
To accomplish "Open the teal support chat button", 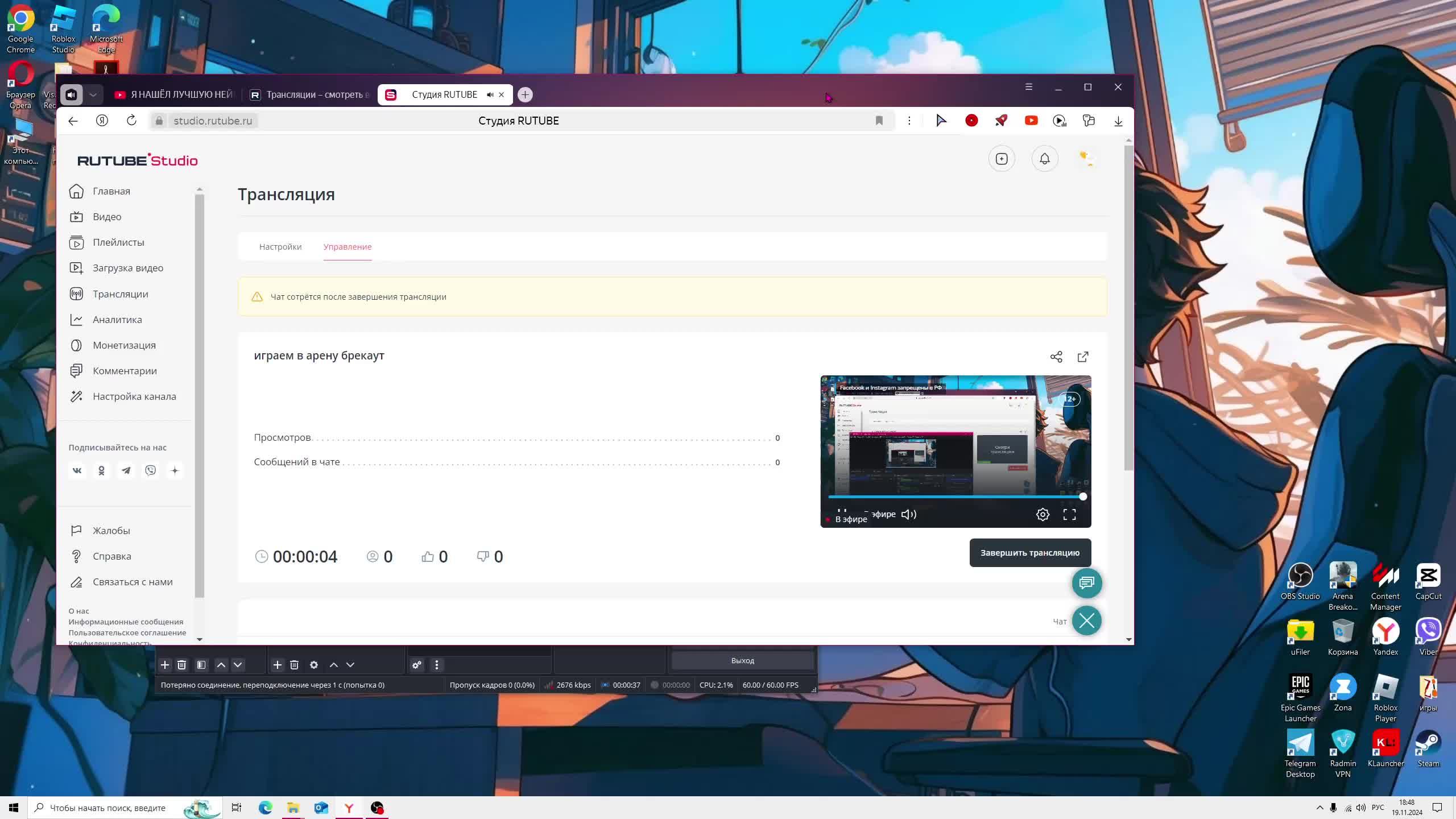I will click(1087, 583).
